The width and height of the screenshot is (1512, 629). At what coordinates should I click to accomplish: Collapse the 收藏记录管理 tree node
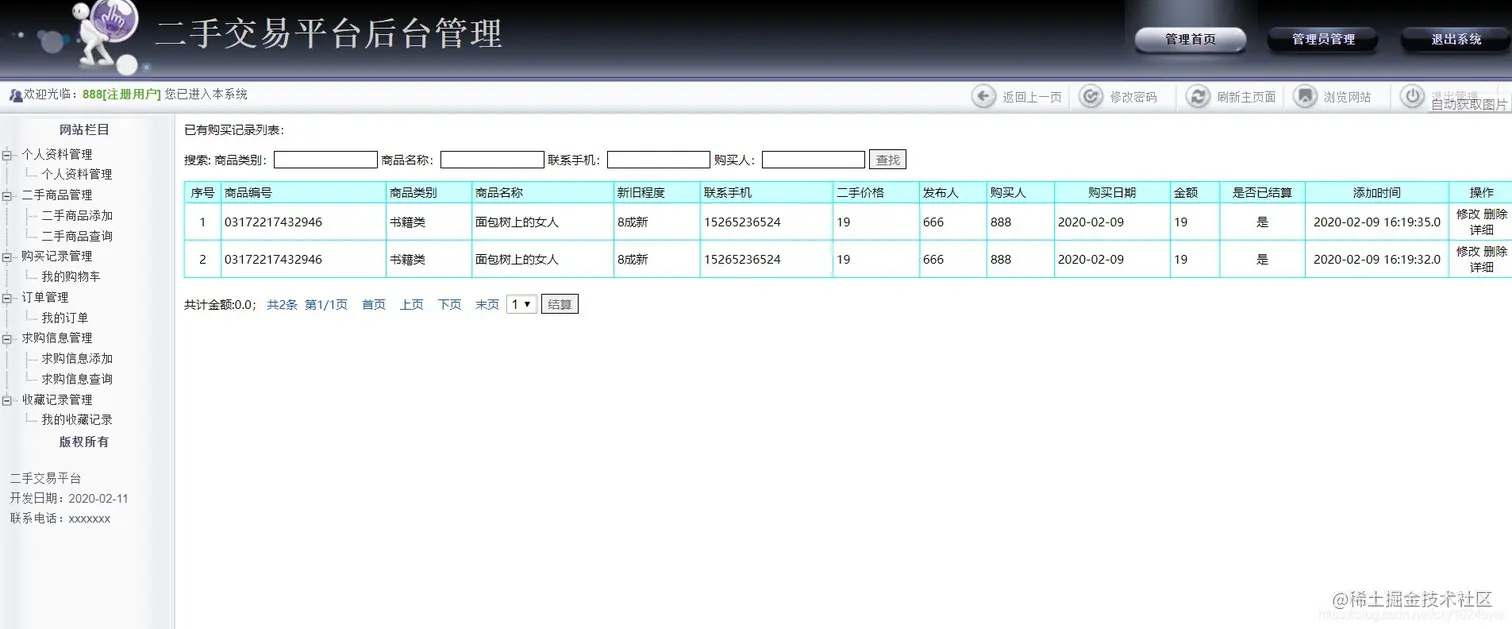pyautogui.click(x=8, y=399)
